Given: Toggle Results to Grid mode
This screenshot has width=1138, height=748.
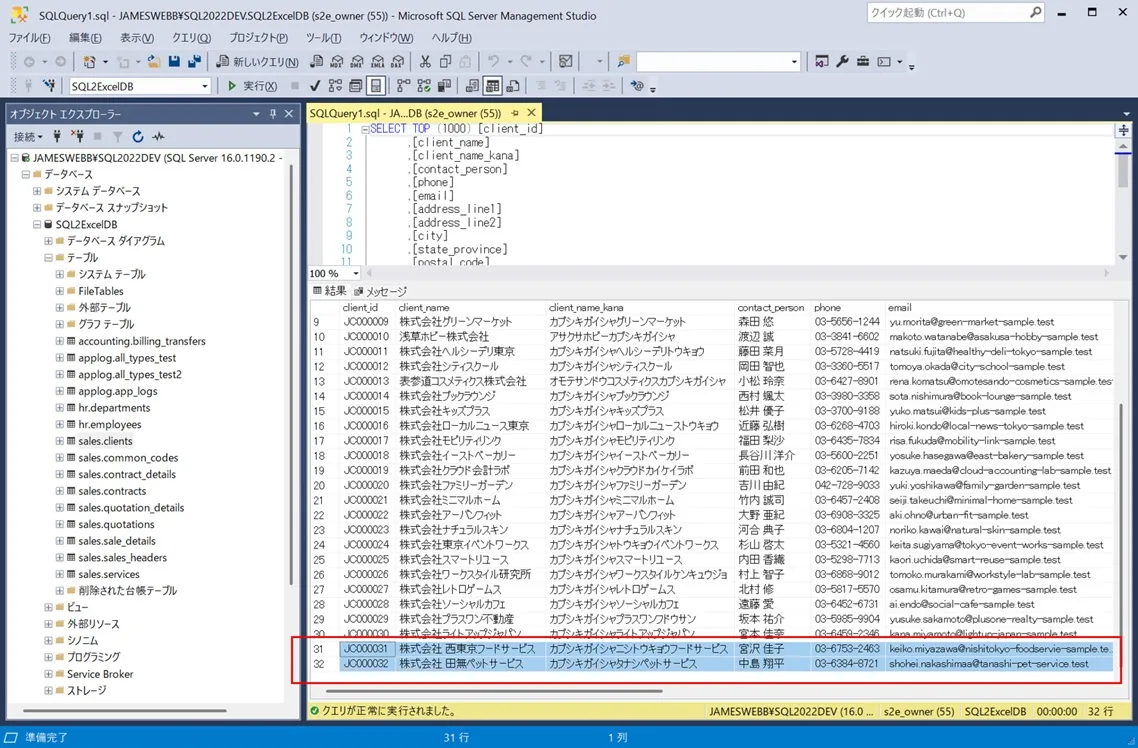Looking at the screenshot, I should [492, 86].
